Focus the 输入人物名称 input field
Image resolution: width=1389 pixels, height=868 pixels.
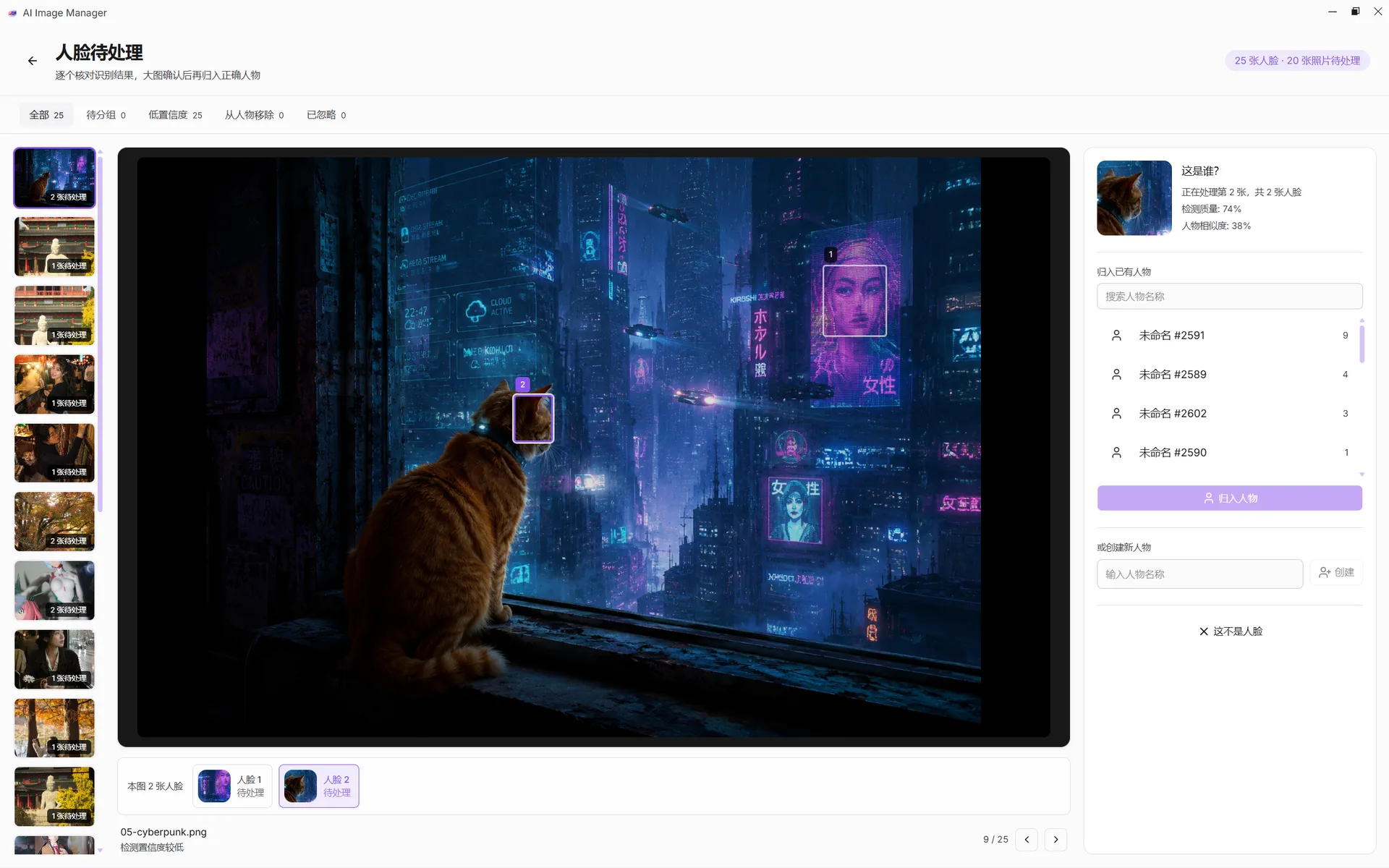tap(1199, 574)
